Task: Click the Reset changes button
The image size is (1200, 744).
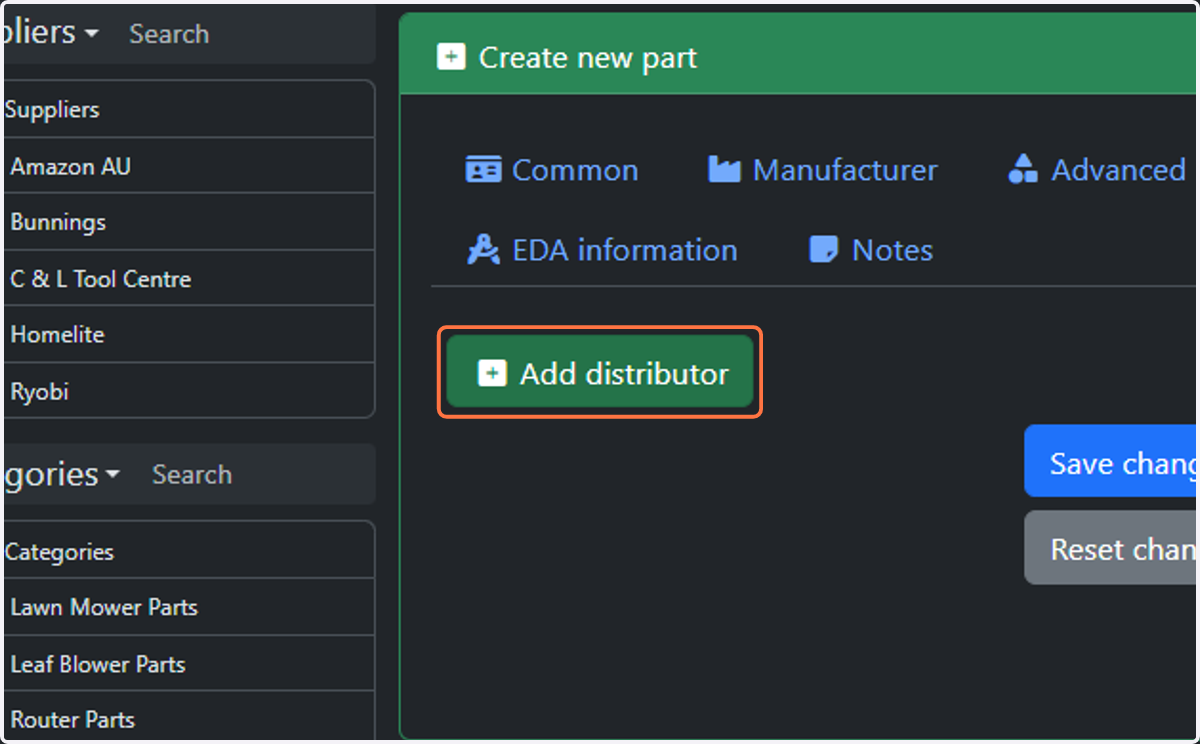Action: click(1110, 548)
